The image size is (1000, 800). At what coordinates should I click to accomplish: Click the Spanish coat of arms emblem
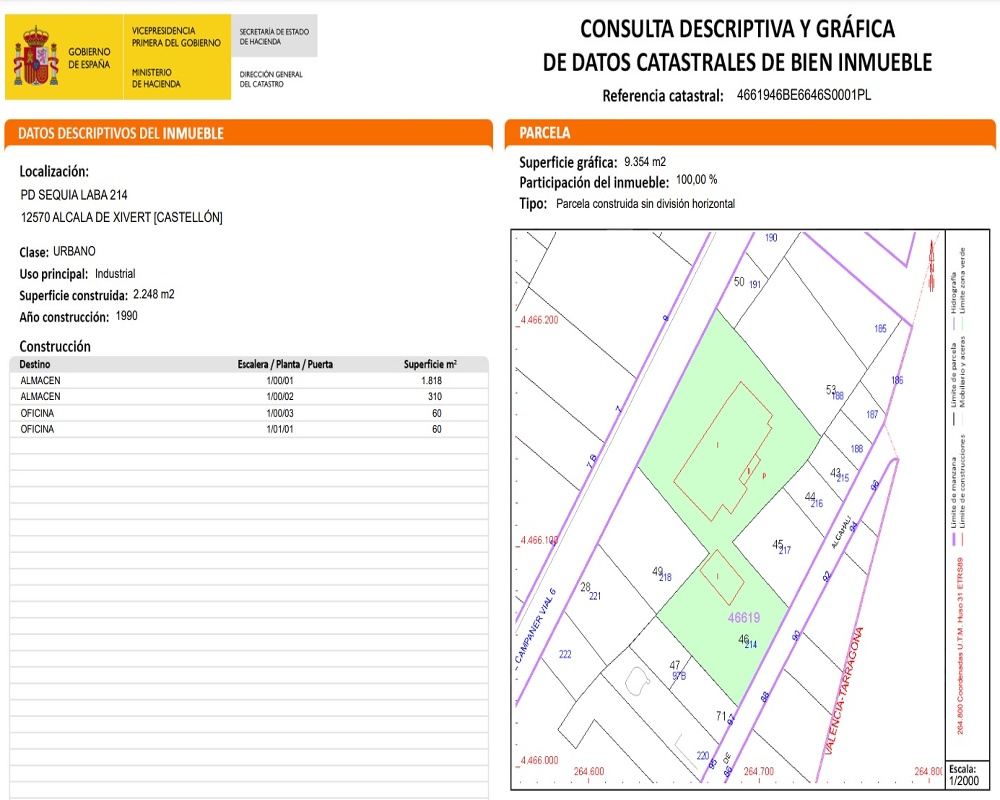click(x=36, y=57)
